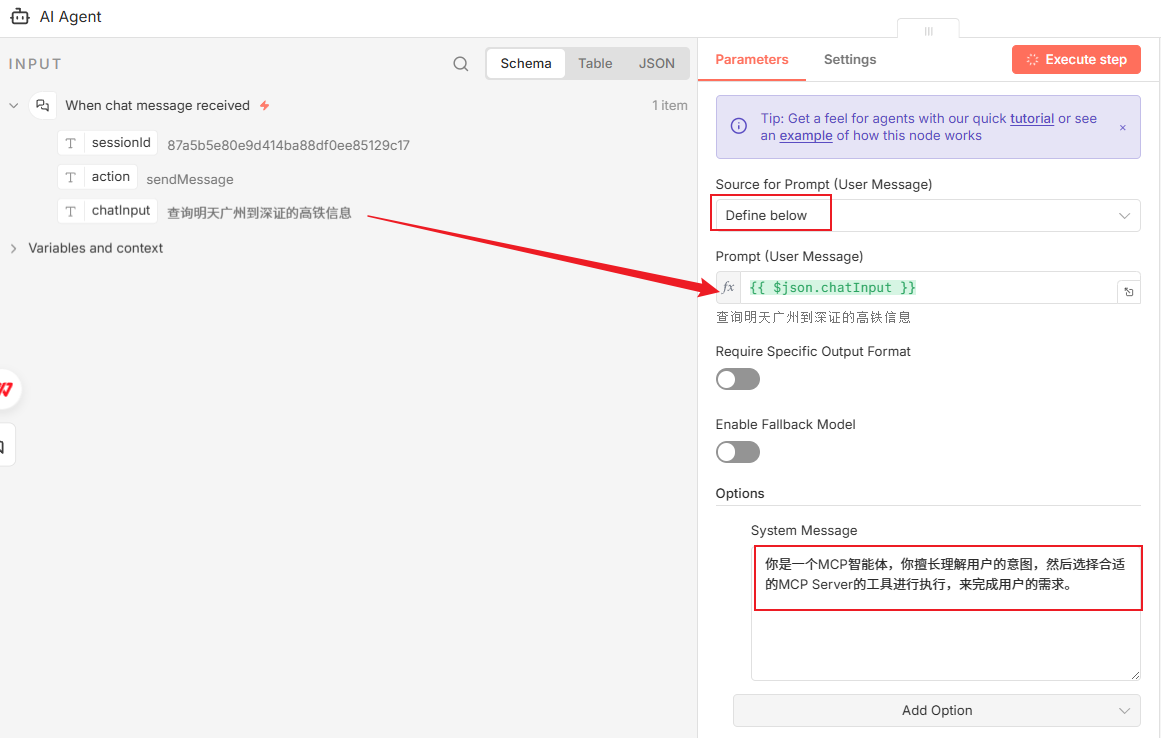Open the expression editor expand icon
The width and height of the screenshot is (1161, 738).
point(1128,292)
